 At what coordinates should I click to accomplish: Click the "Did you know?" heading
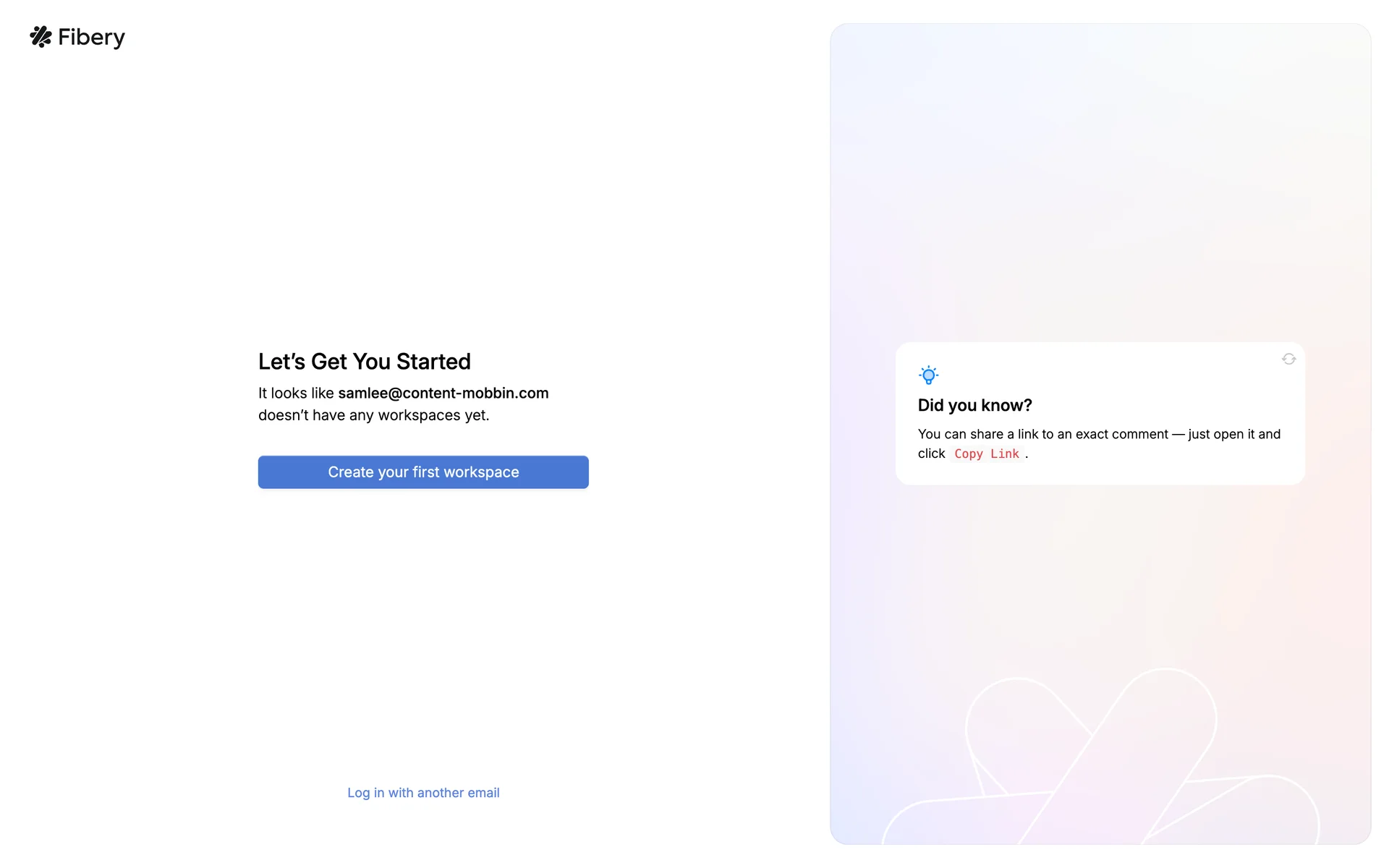coord(974,405)
